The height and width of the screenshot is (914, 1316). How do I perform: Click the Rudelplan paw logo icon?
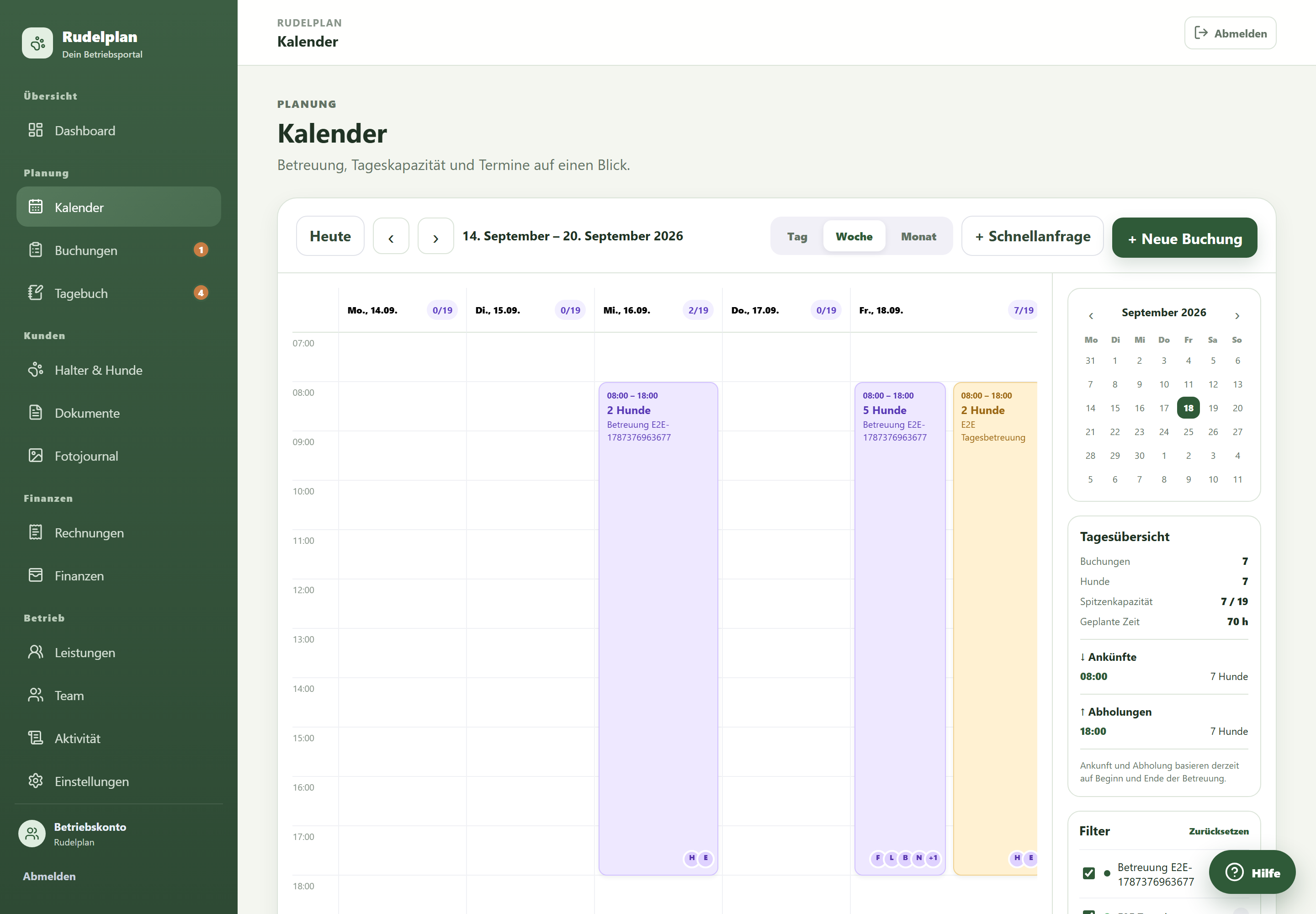(37, 43)
